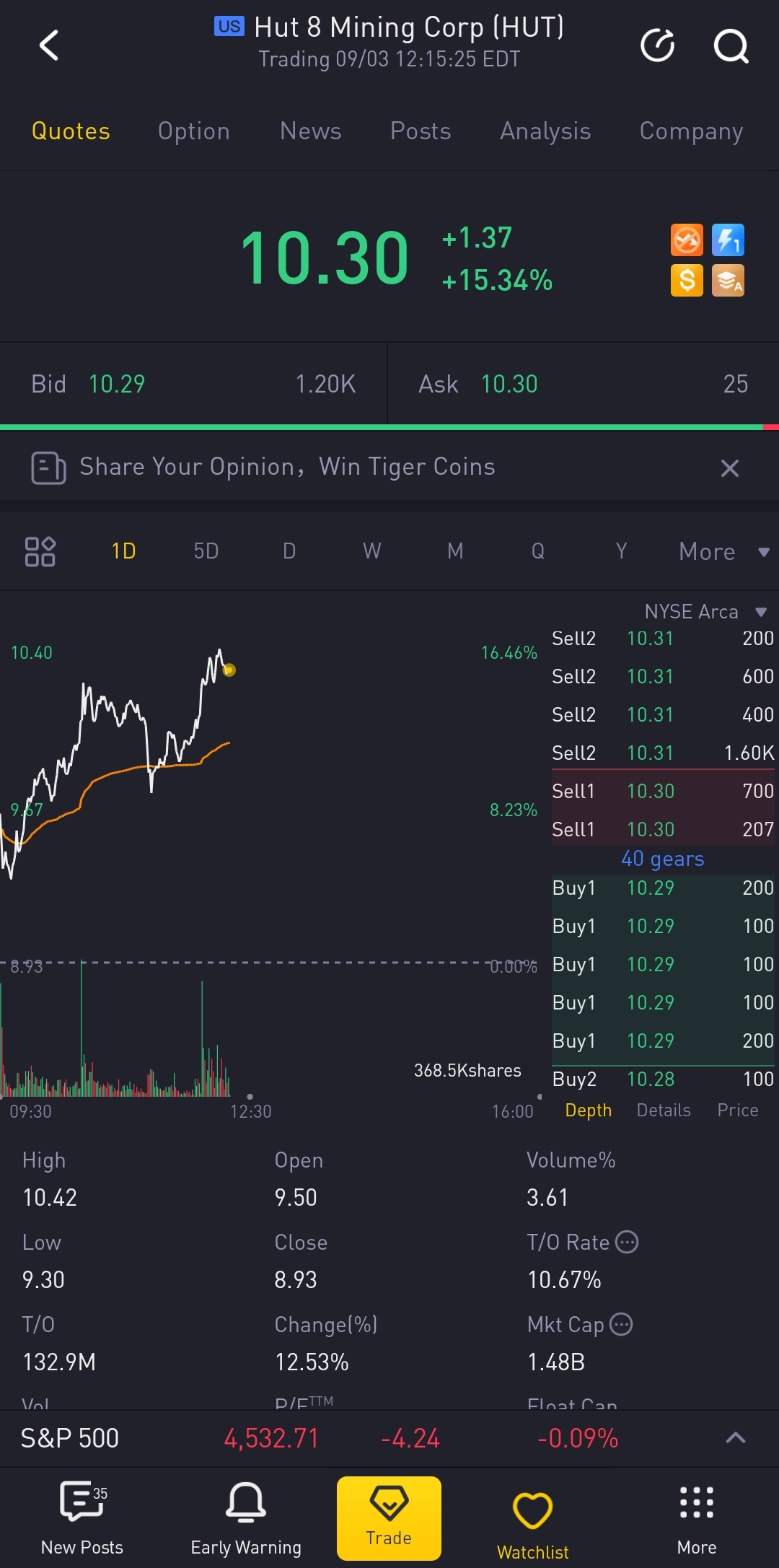
Task: Tap the T/O Rate value 10.67%
Action: (x=564, y=1280)
